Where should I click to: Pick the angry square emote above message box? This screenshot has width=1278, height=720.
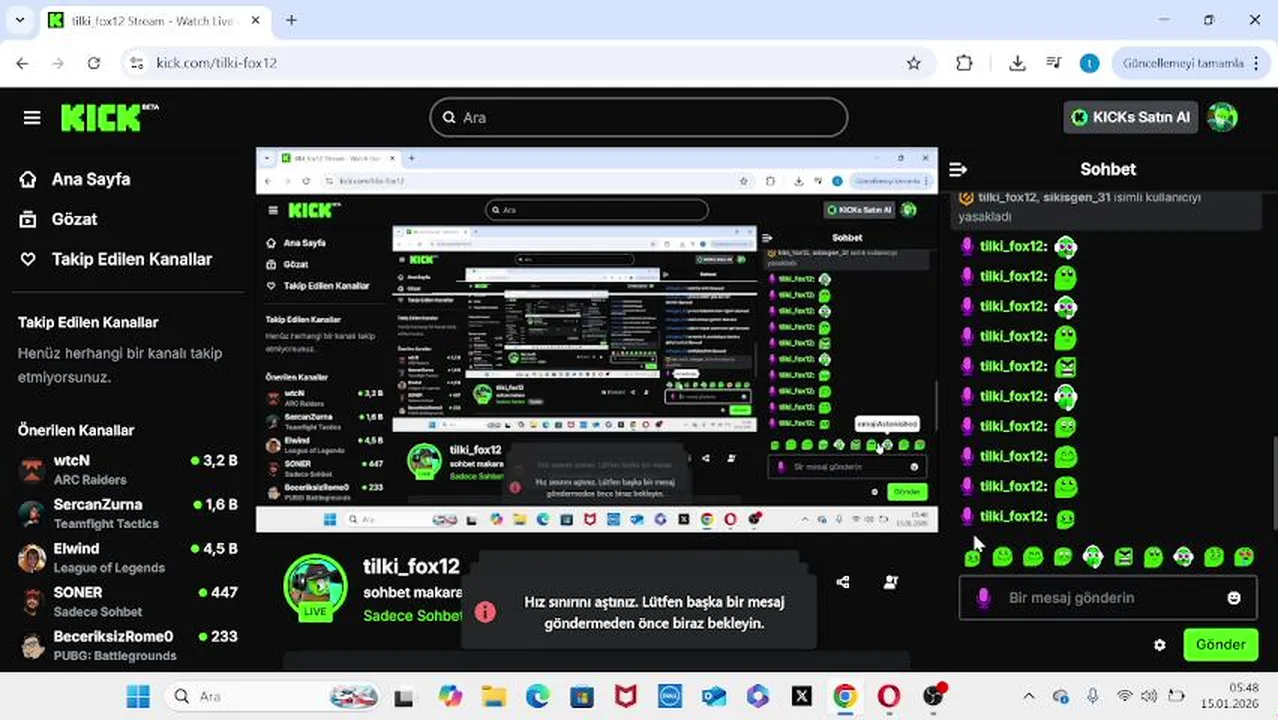[1123, 557]
